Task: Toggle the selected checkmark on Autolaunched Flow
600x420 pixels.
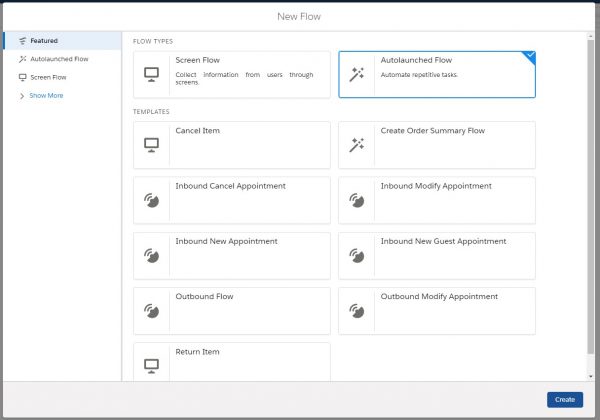Action: [530, 56]
